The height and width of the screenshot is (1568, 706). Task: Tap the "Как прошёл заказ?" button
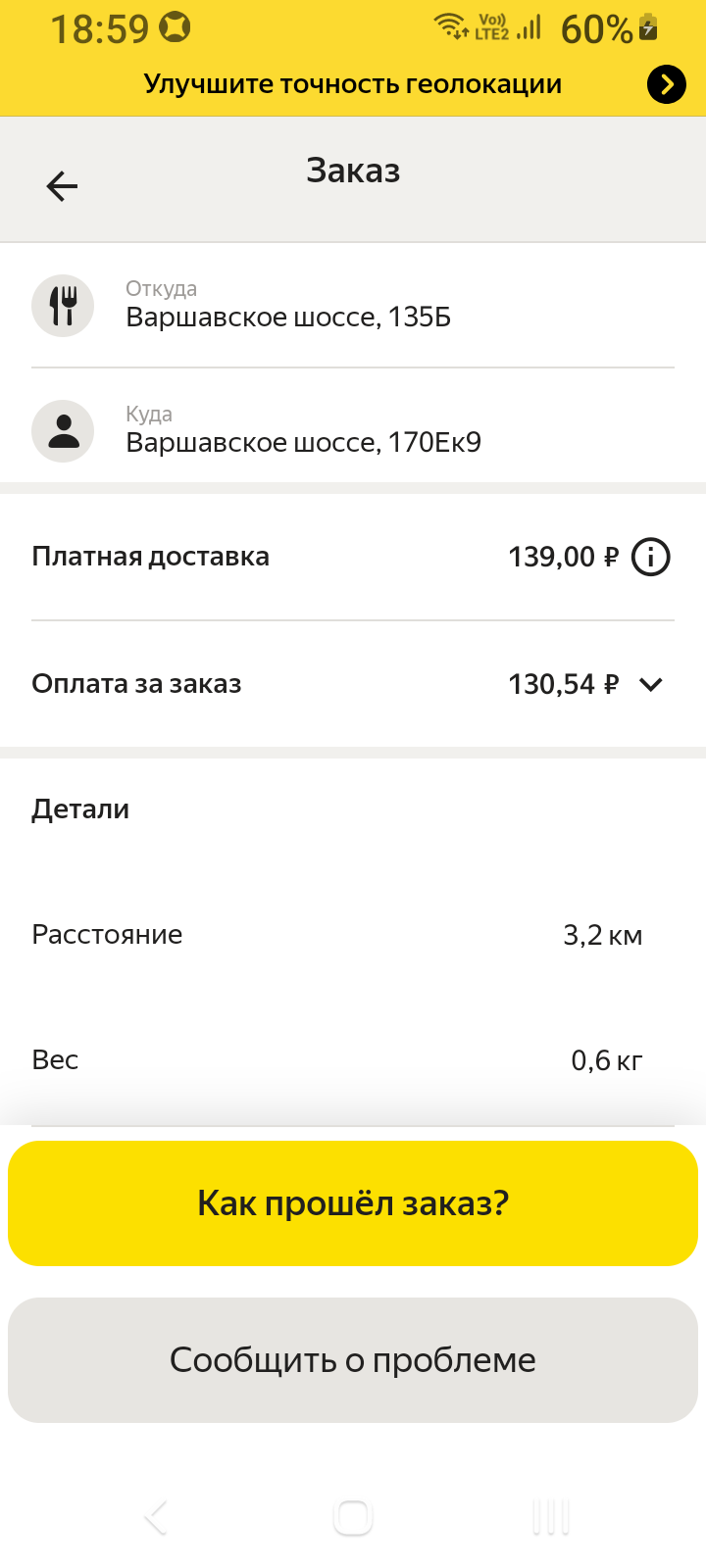coord(353,1203)
